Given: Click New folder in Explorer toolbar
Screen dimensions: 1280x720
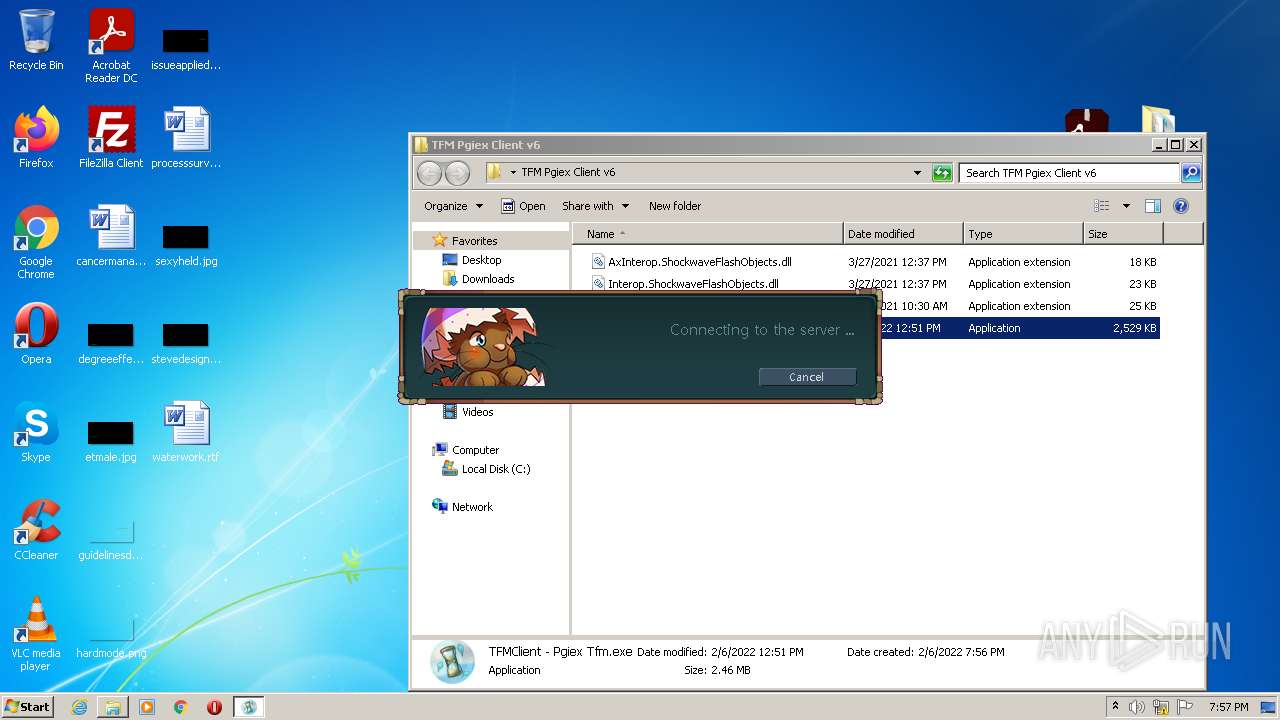Looking at the screenshot, I should 675,206.
